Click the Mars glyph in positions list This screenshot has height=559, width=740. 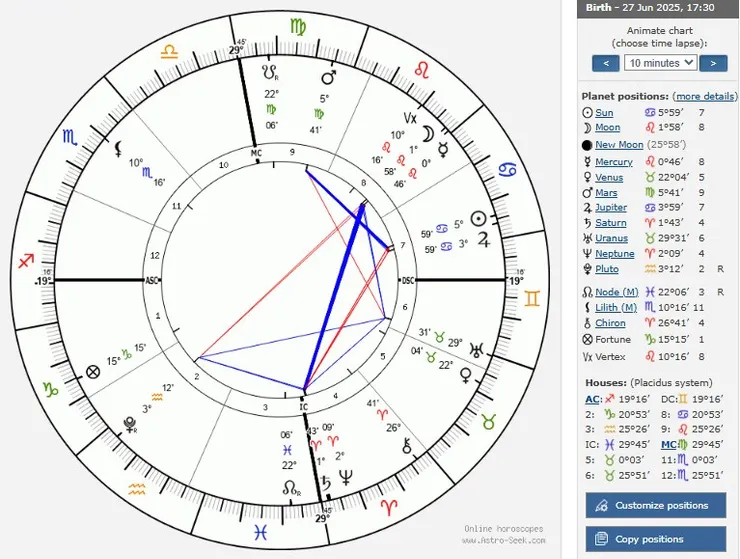[587, 193]
